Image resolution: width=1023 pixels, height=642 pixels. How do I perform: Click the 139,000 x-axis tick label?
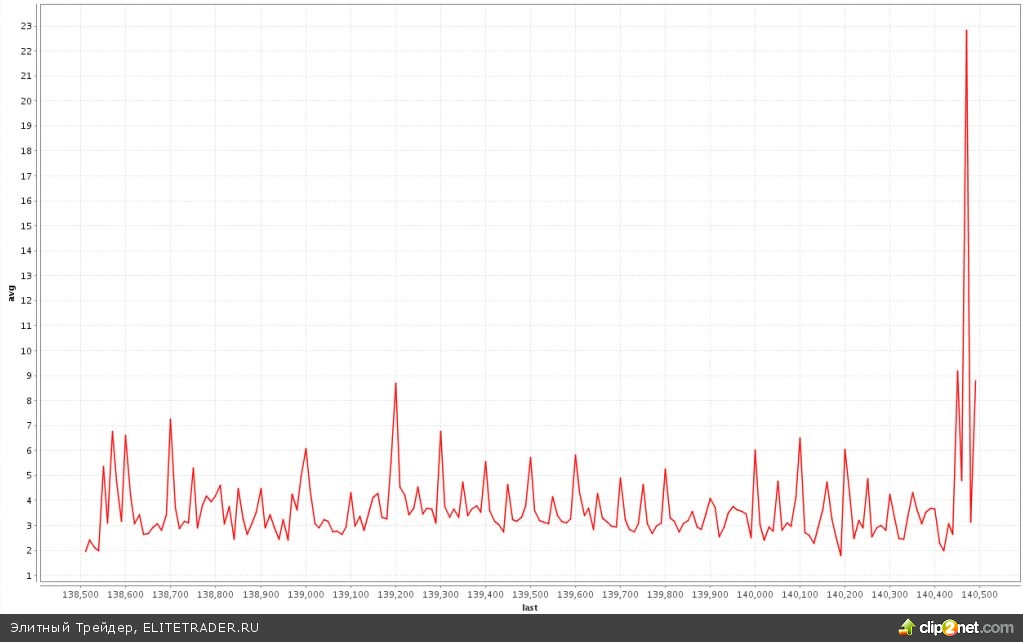305,594
